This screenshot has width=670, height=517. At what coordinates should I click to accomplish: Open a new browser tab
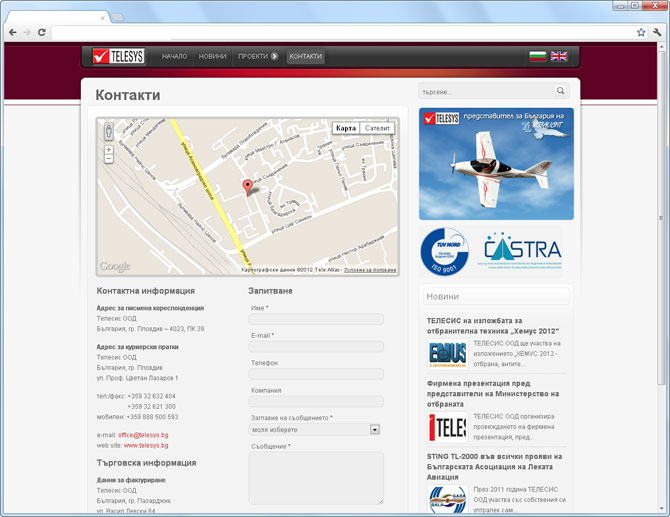[118, 18]
